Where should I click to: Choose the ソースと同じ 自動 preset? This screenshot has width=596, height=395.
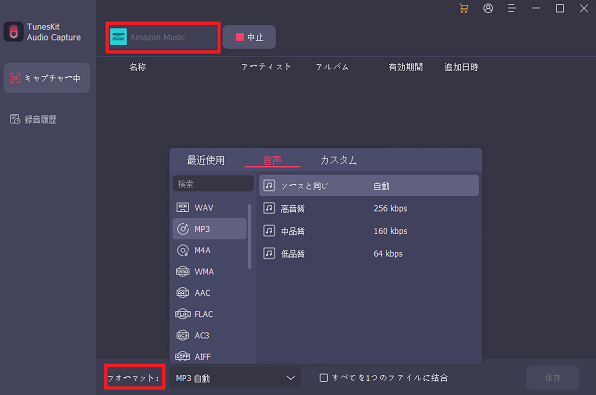click(369, 186)
